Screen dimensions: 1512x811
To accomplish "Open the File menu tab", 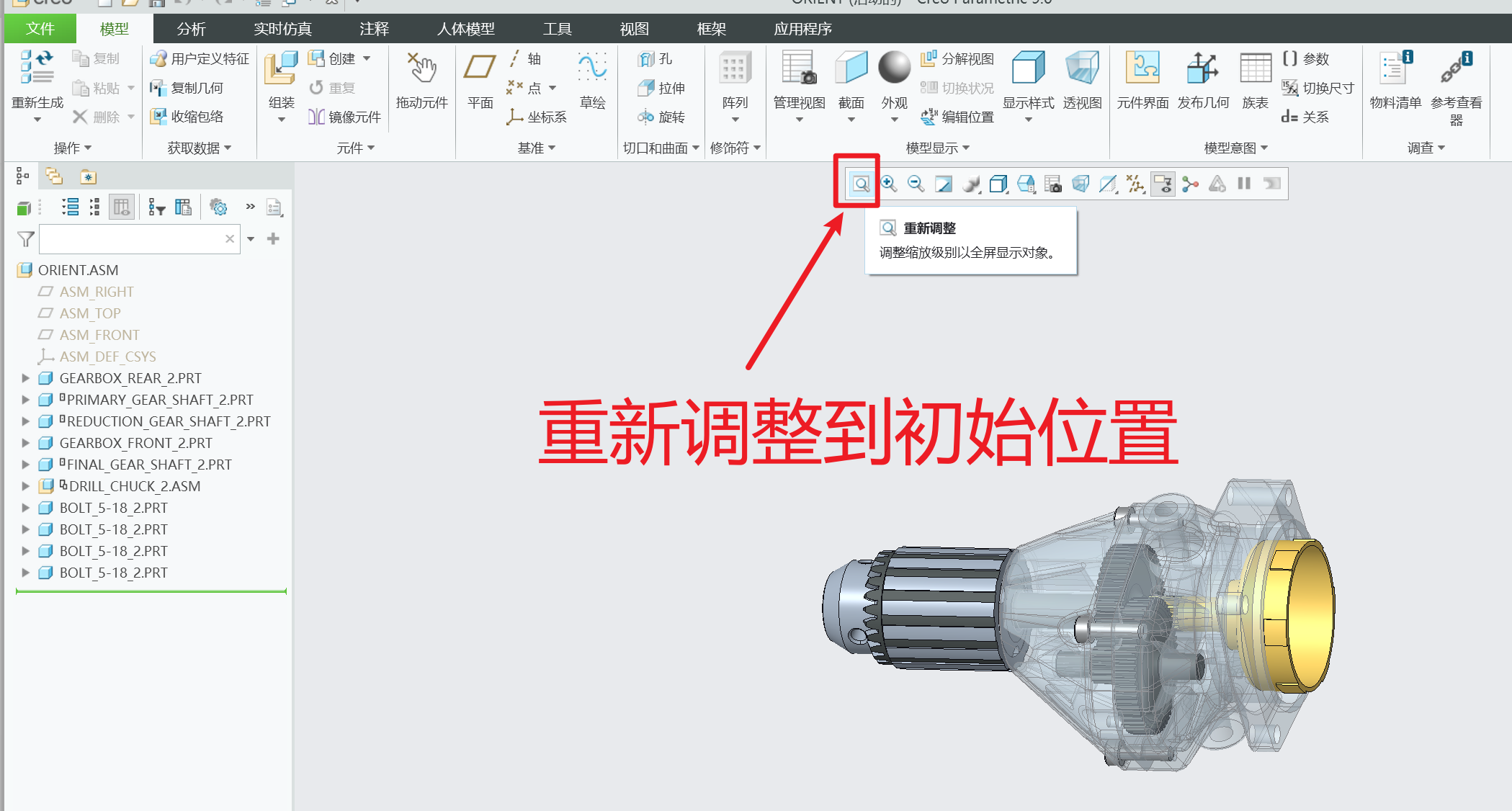I will click(40, 30).
